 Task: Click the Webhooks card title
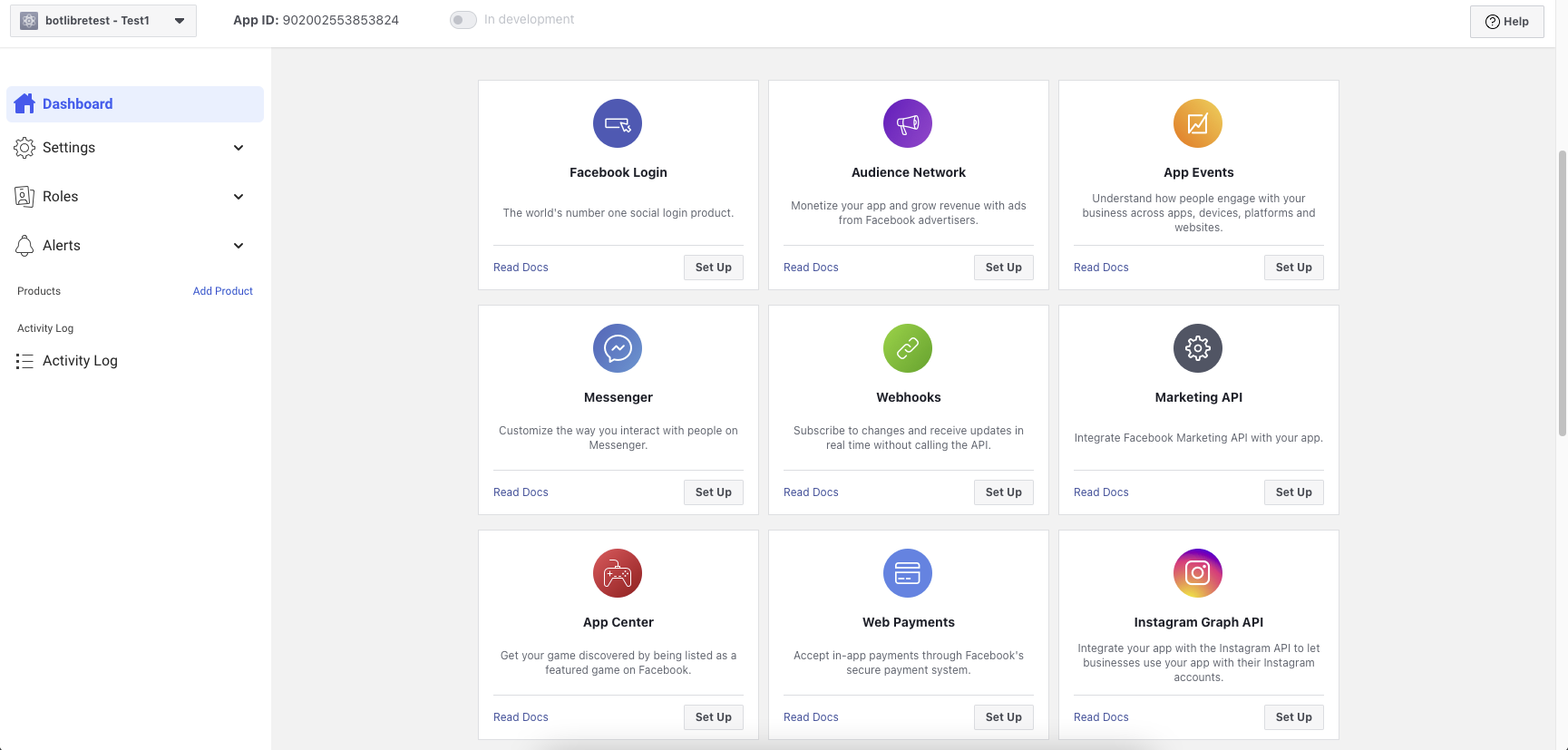[x=909, y=397]
